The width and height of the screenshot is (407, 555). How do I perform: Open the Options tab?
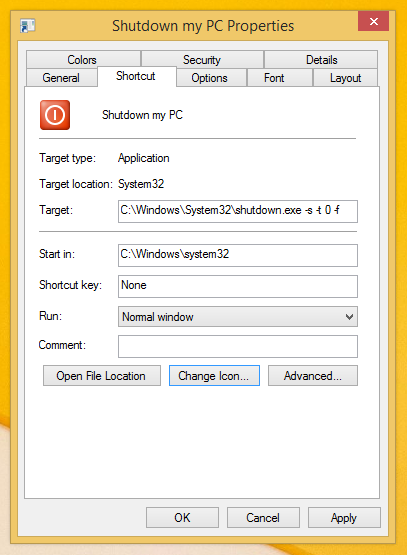click(x=211, y=78)
